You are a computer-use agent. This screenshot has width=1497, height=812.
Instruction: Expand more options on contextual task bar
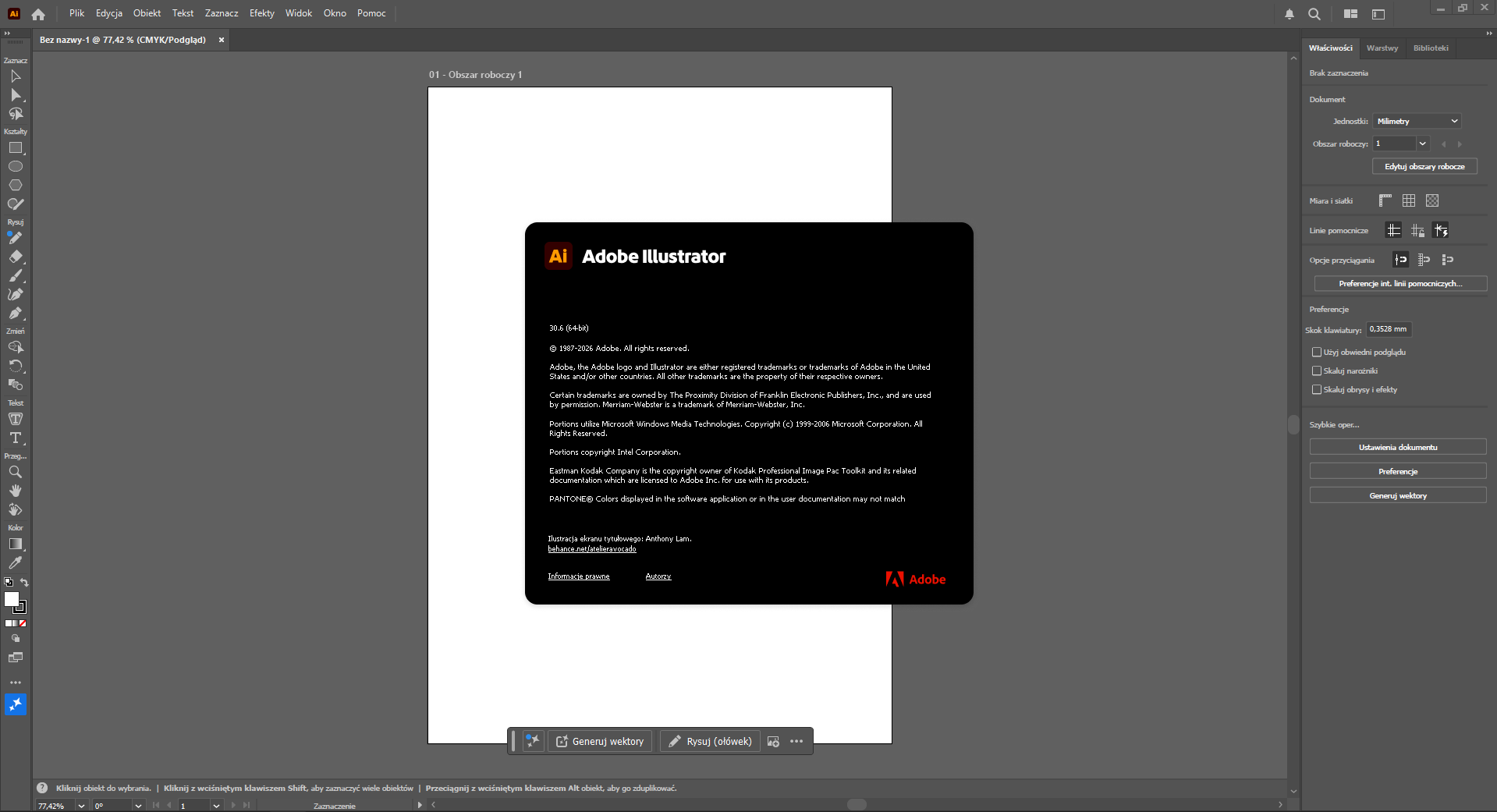click(796, 741)
